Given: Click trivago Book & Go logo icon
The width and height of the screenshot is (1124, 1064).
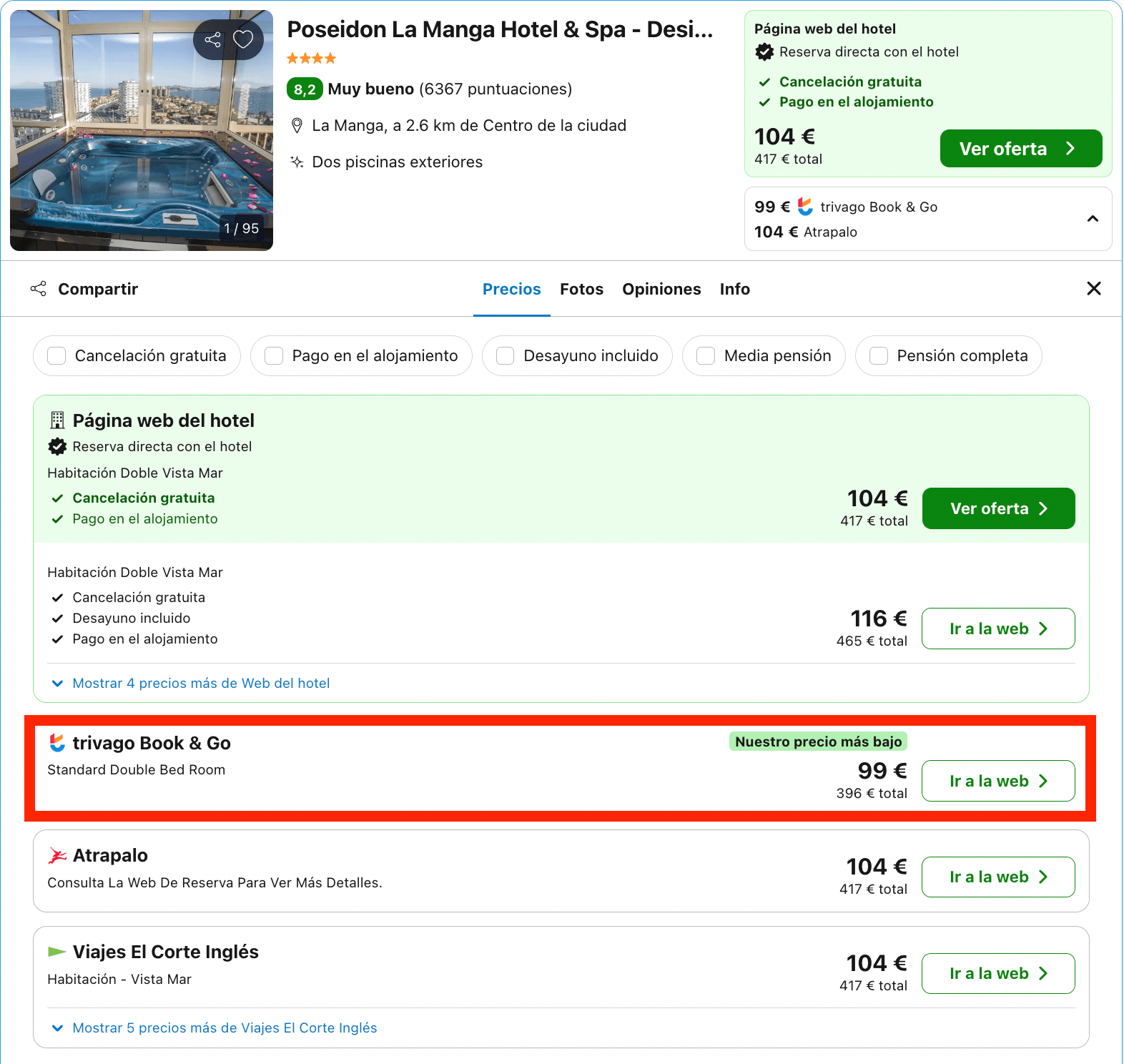Looking at the screenshot, I should [57, 743].
